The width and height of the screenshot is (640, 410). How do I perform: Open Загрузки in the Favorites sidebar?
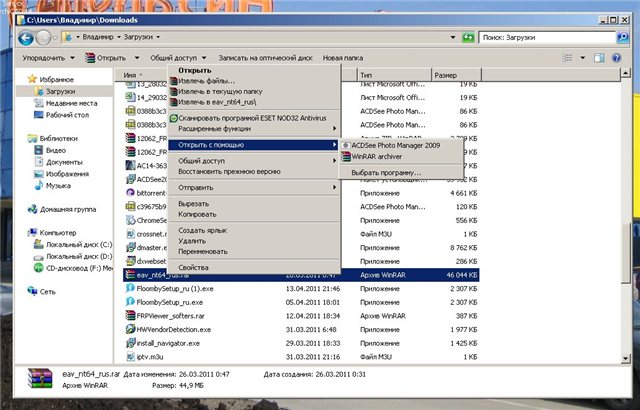pos(60,91)
